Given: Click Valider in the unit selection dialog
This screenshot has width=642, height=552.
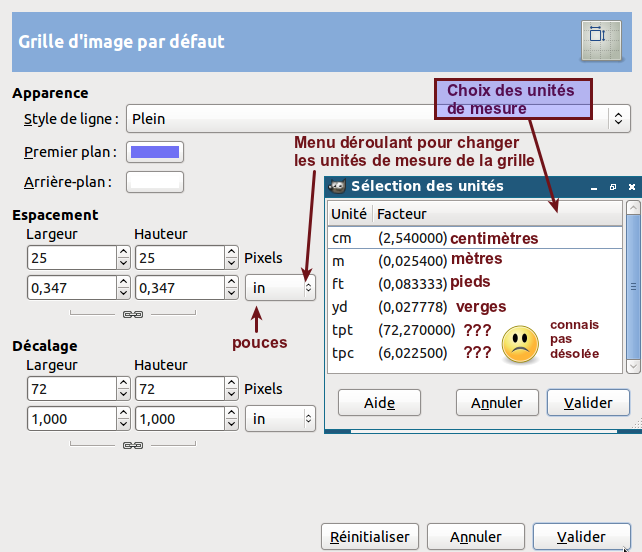Looking at the screenshot, I should pos(587,403).
